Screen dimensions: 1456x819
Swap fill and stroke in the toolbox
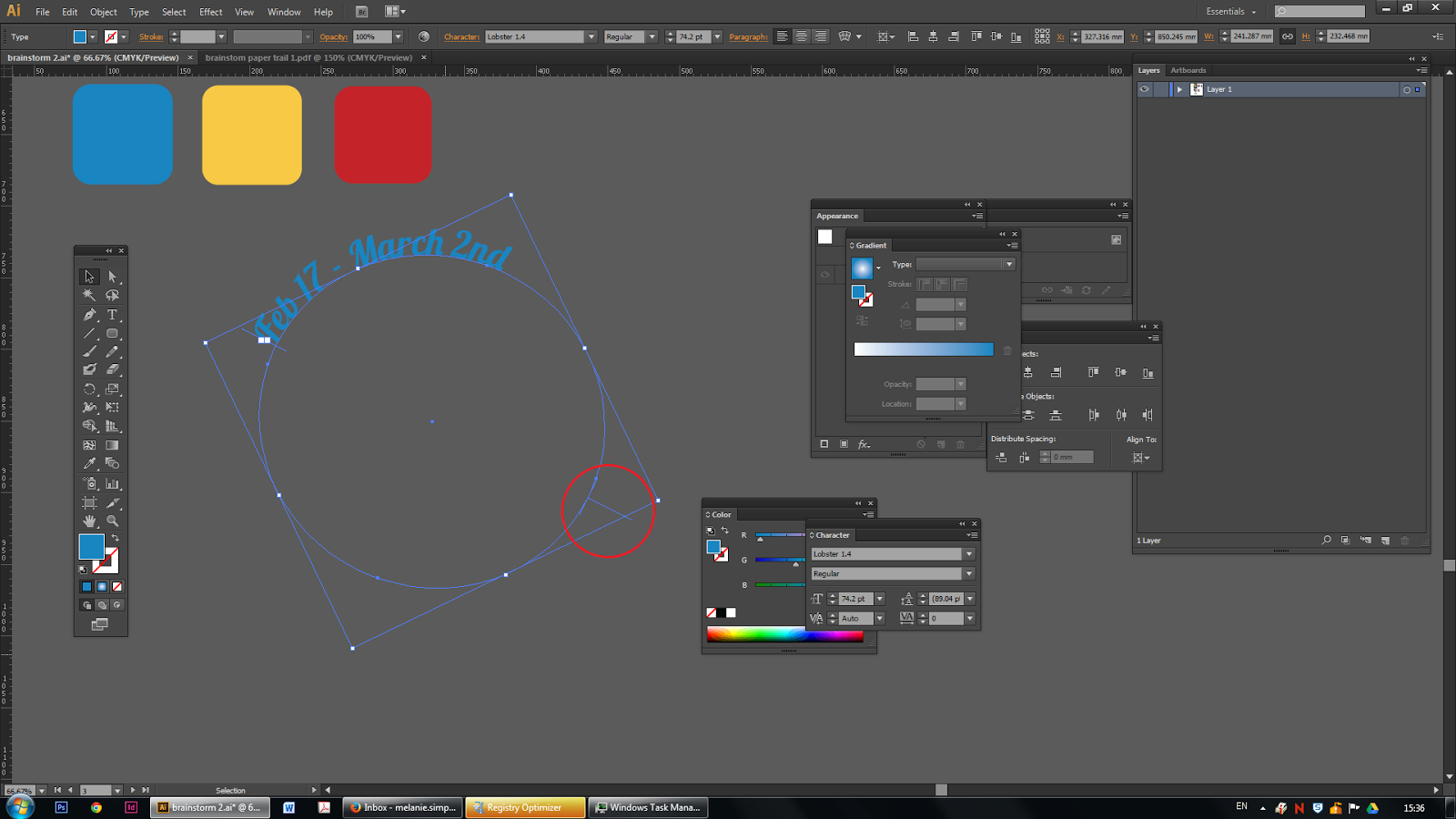[116, 538]
